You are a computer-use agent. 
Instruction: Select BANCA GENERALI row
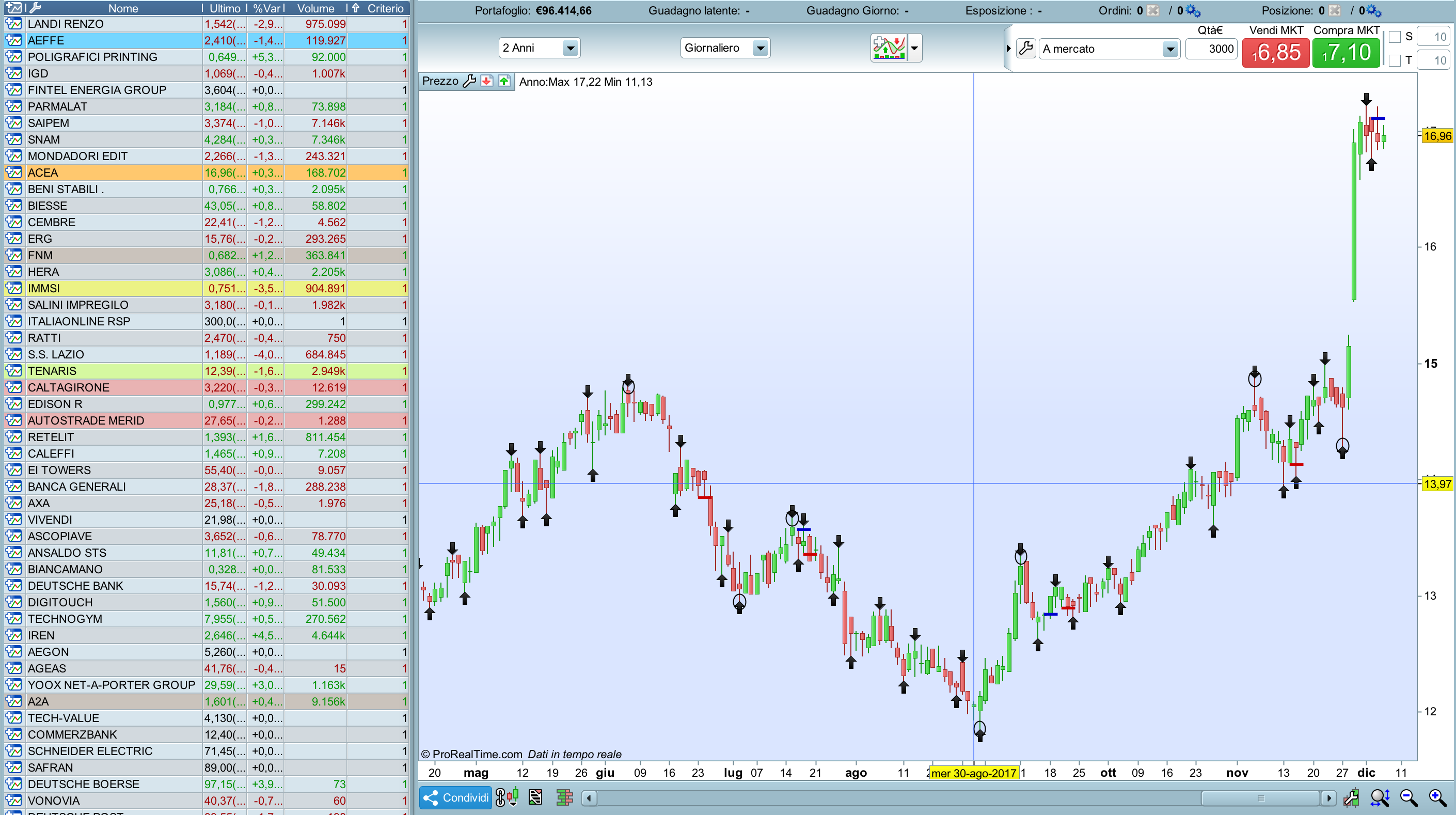click(x=207, y=487)
